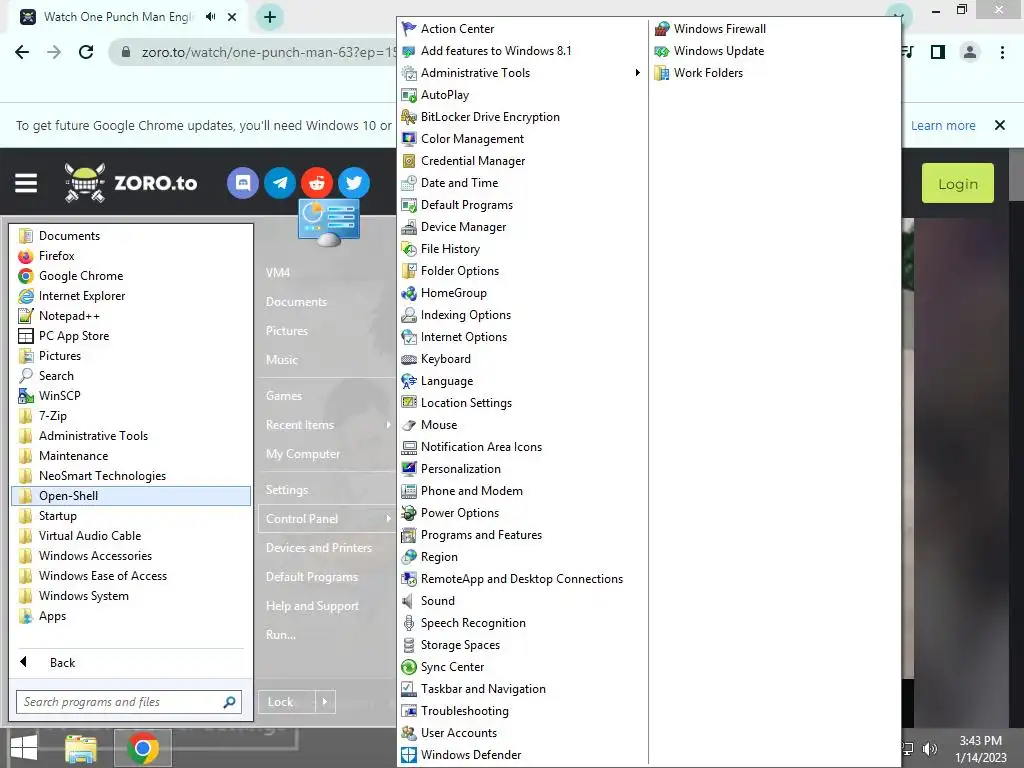Screen dimensions: 1024x768
Task: Toggle Chrome side panel button
Action: coord(938,52)
